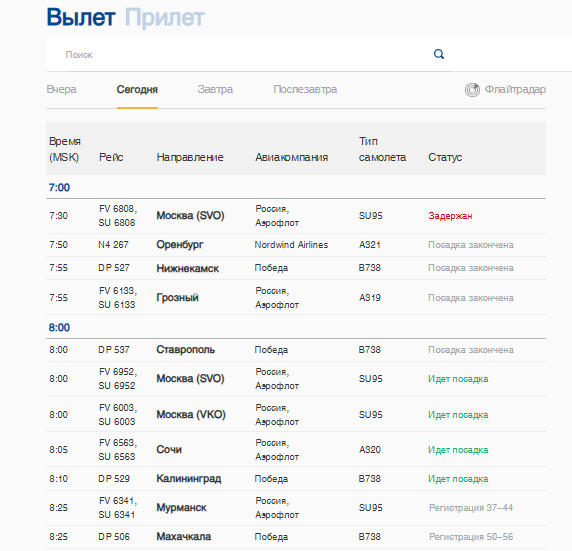Viewport: 572px width, 551px height.
Task: Select the Махачкала flight DP 506
Action: tap(296, 537)
